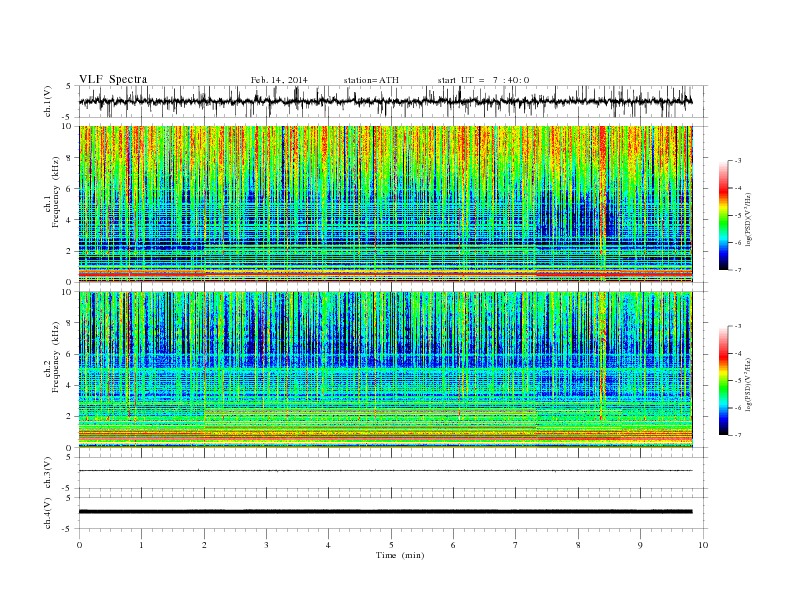This screenshot has width=792, height=612.
Task: Click the '-7' label on ch.2 colorbar
Action: coord(737,435)
